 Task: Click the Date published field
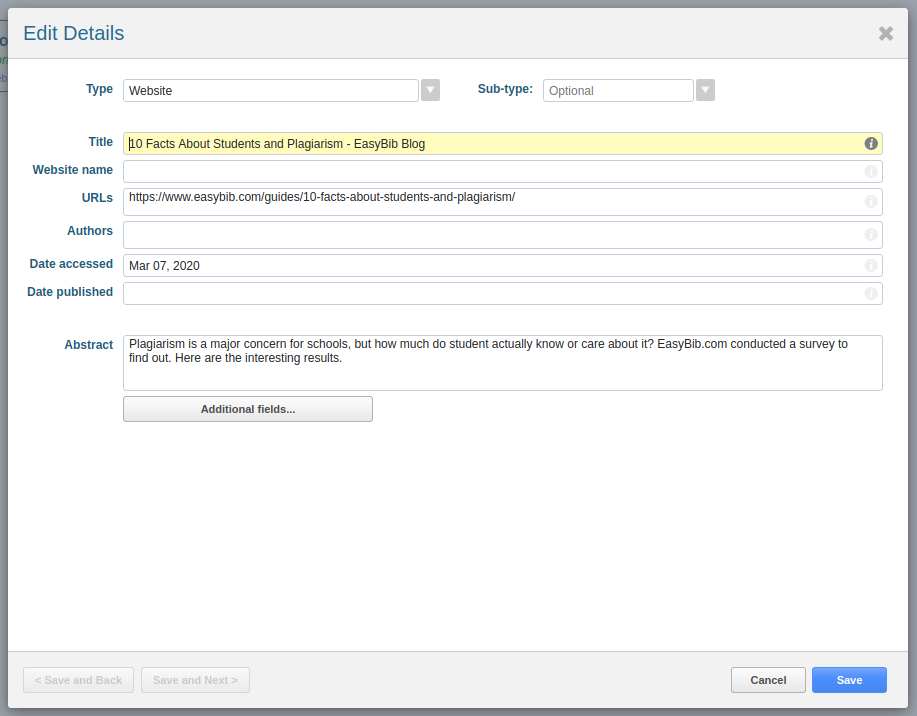[x=502, y=293]
